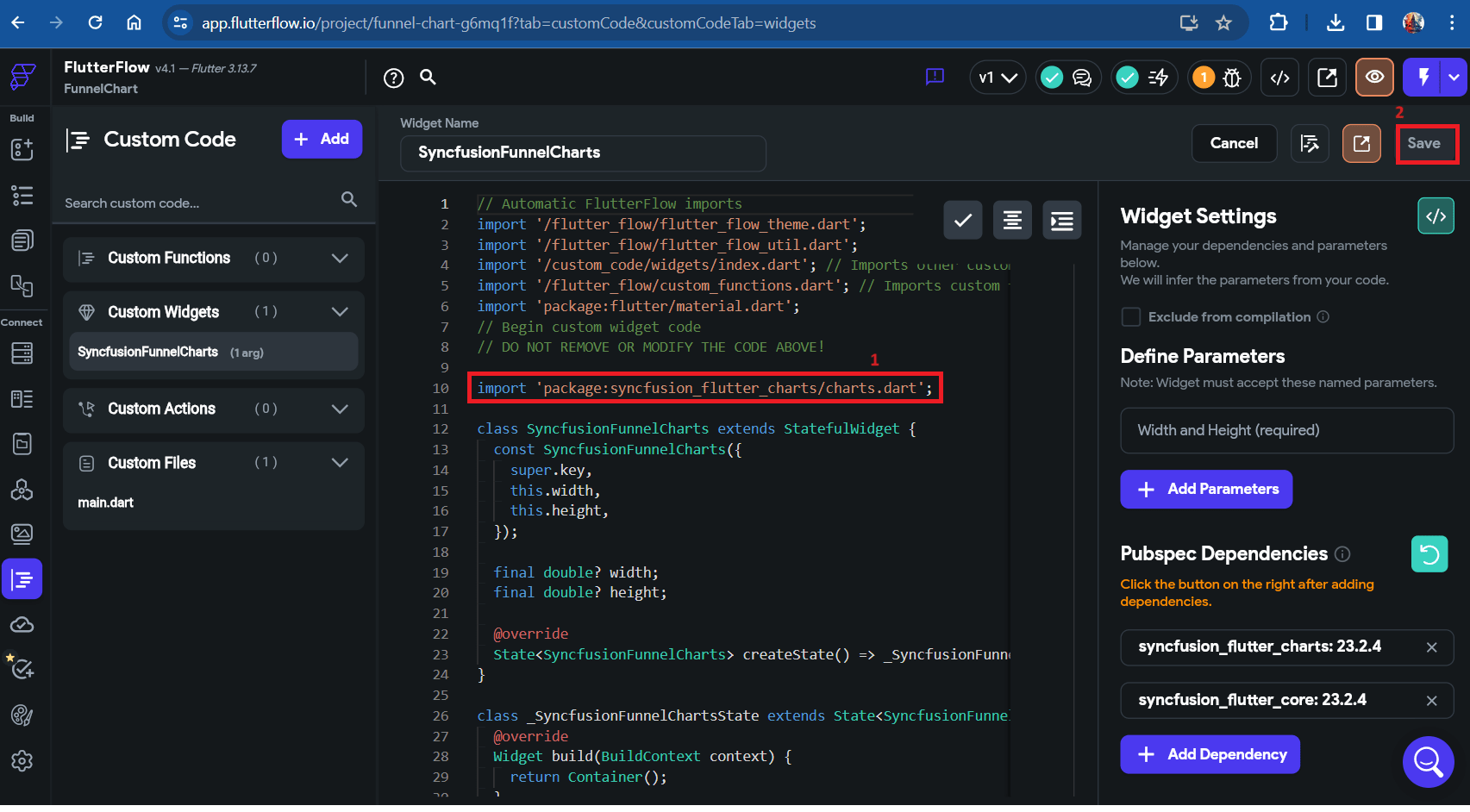
Task: Click the lightning status check icon
Action: pyautogui.click(x=1127, y=78)
